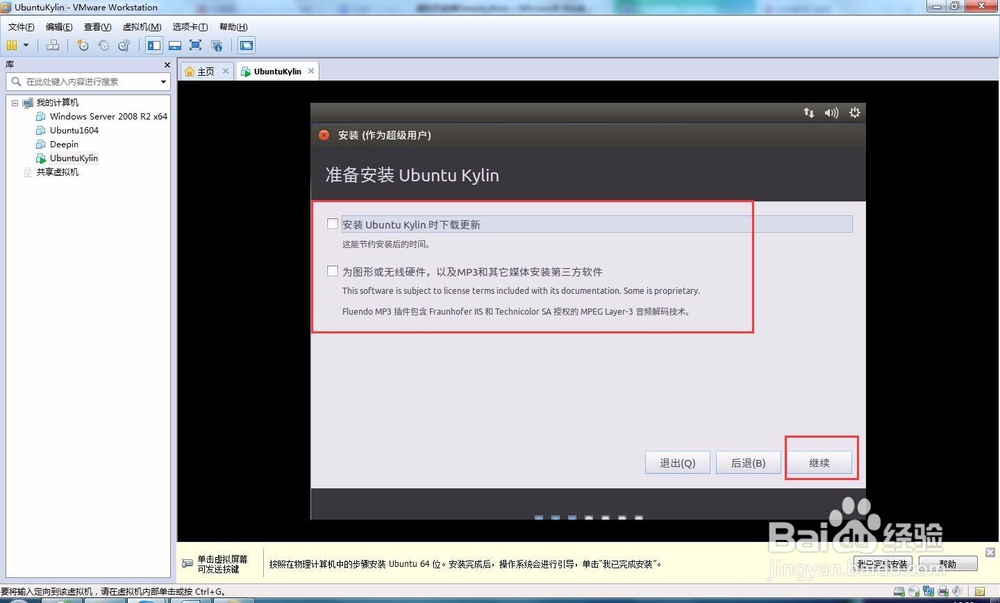This screenshot has width=1000, height=603.
Task: Open the 虚拟机(M) menu
Action: pyautogui.click(x=141, y=26)
